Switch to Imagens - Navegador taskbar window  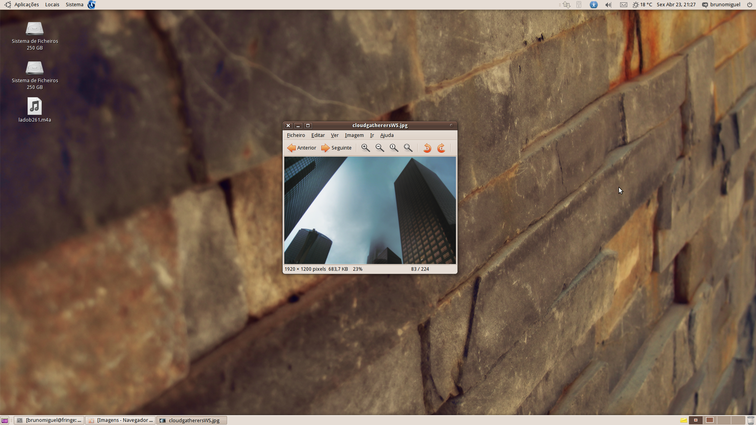(121, 420)
